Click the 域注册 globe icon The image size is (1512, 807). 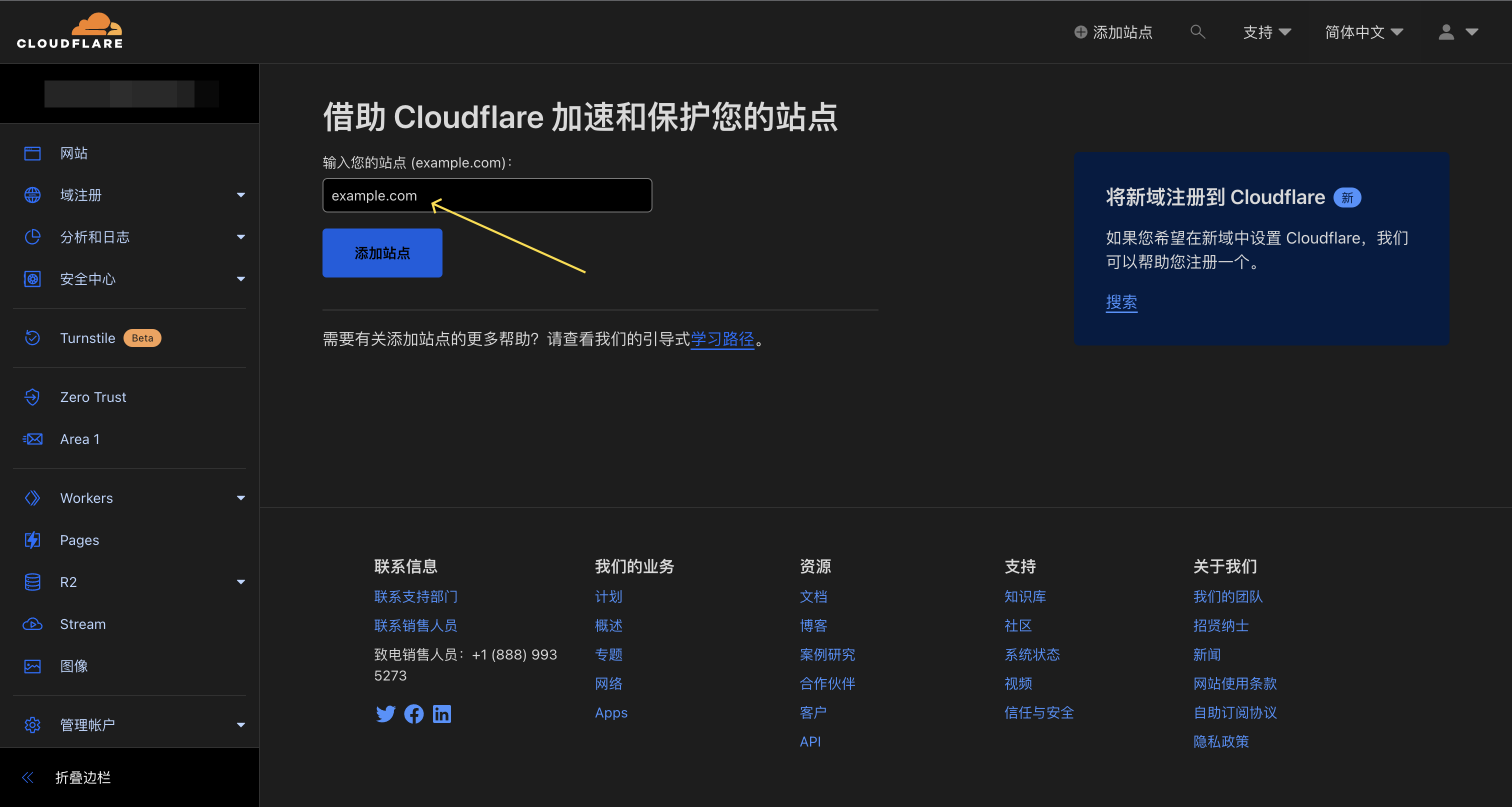click(32, 195)
